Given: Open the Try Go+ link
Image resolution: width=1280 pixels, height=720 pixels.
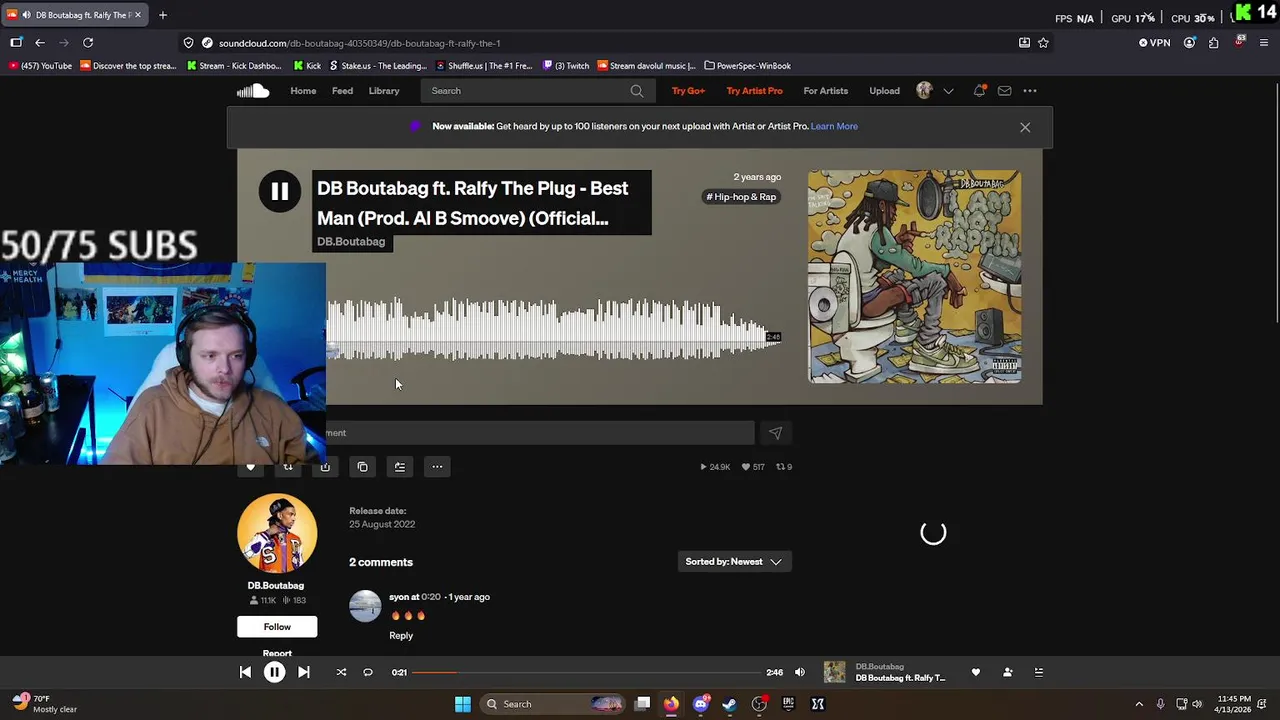Looking at the screenshot, I should click(688, 91).
